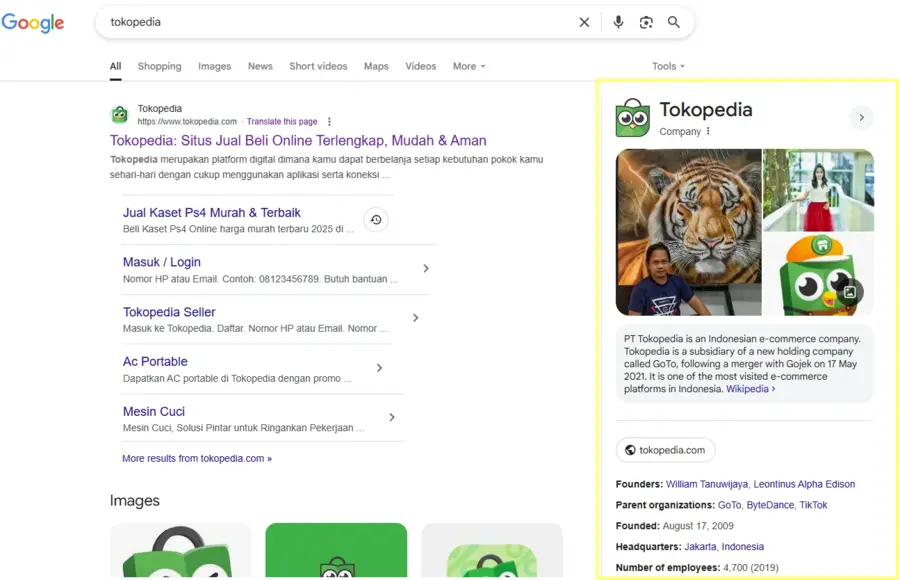Click Number of employees 4,700 (2019) text
Image resolution: width=900 pixels, height=580 pixels.
[x=697, y=567]
